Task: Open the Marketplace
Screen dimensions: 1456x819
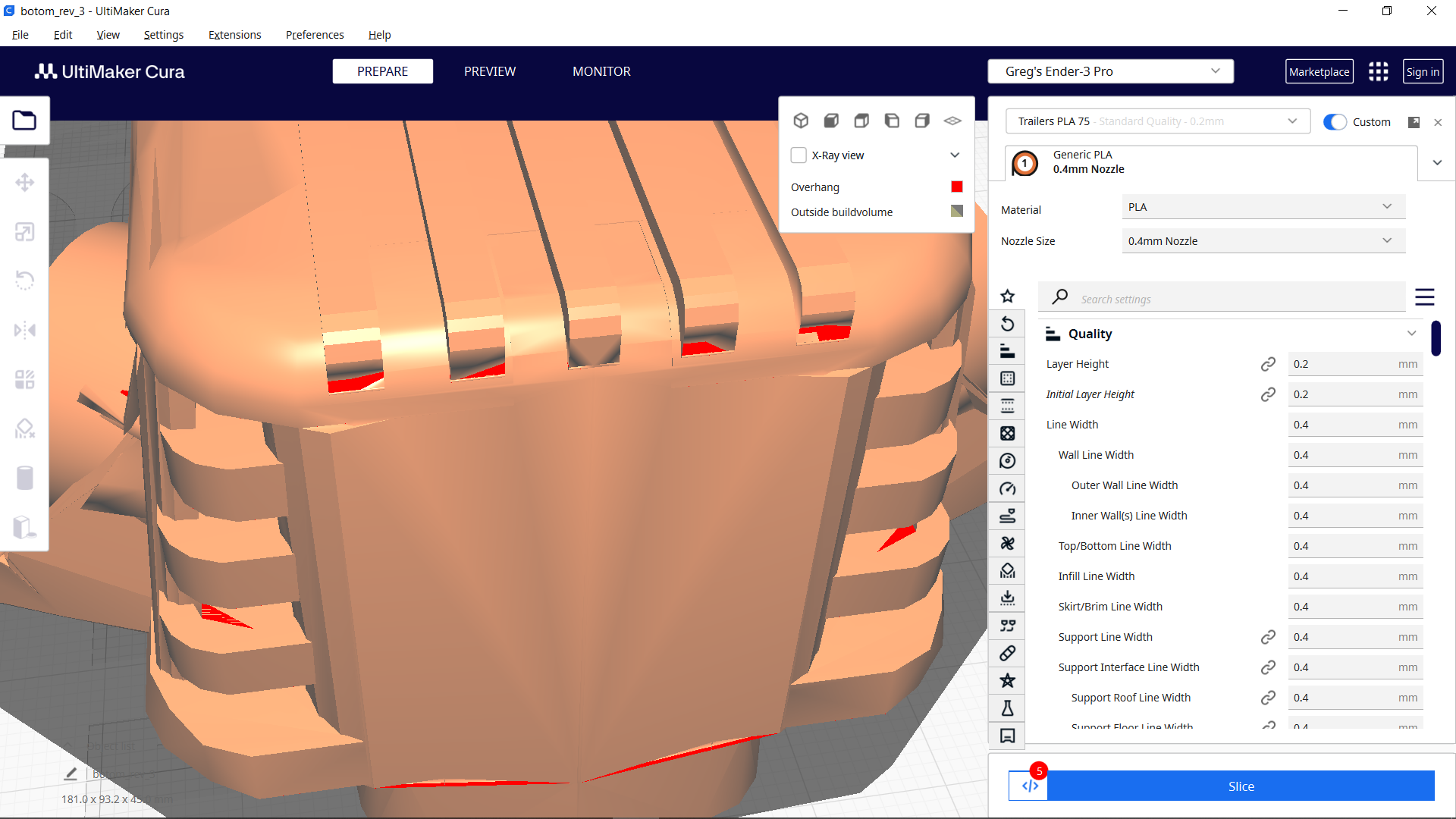Action: click(x=1319, y=71)
